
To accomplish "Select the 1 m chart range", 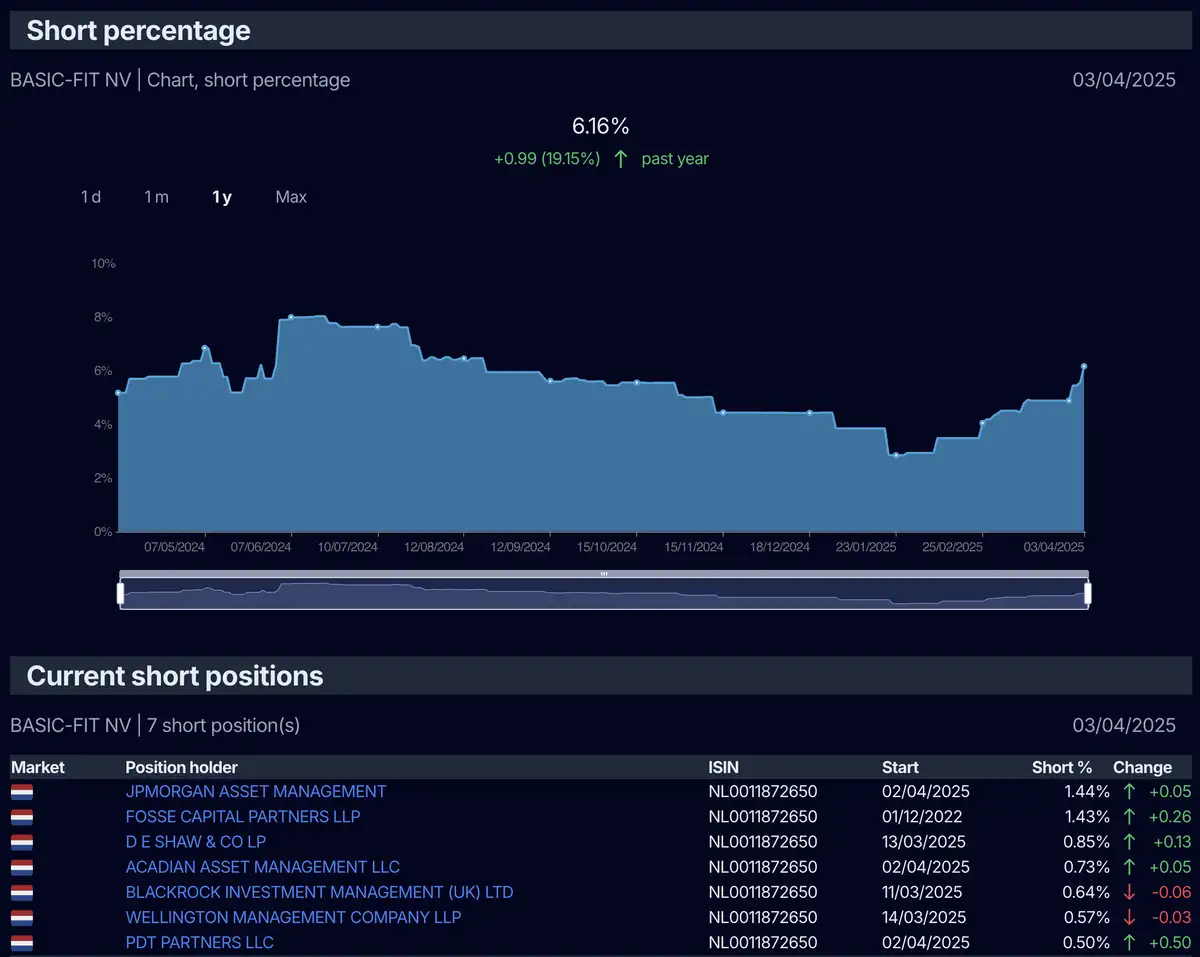I will 156,197.
